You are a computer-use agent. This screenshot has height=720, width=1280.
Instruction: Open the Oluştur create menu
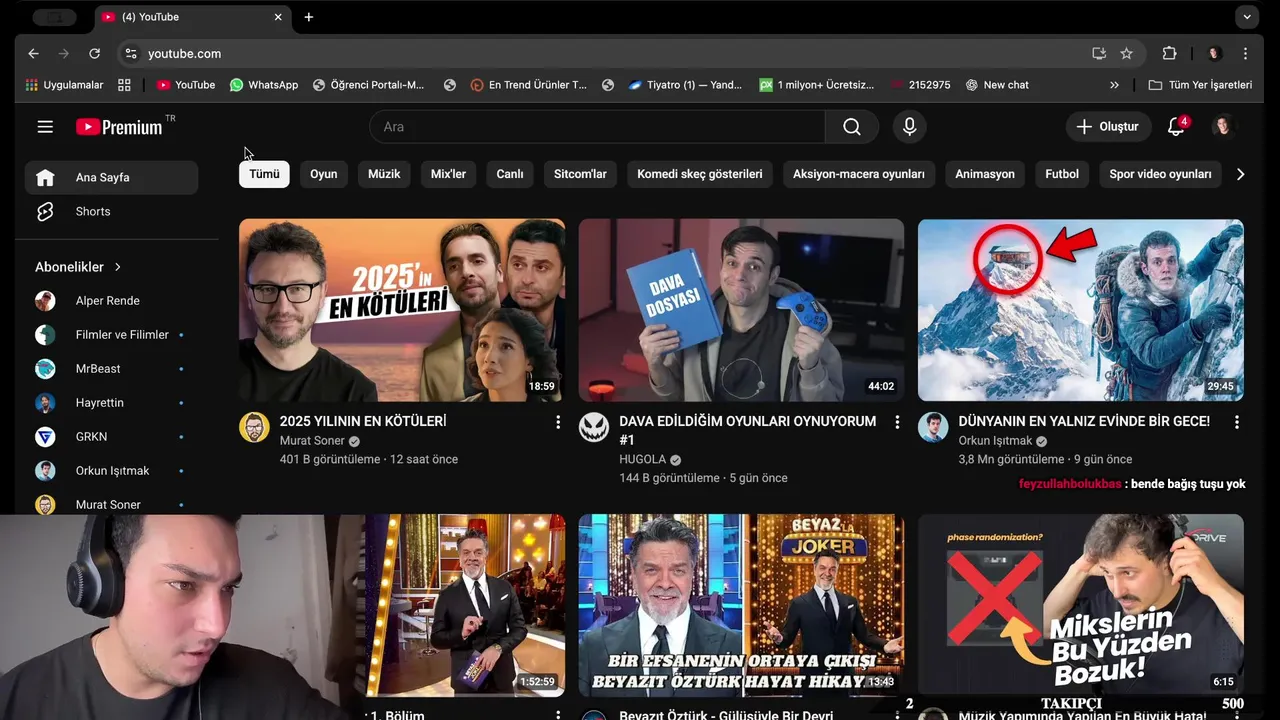[x=1108, y=127]
